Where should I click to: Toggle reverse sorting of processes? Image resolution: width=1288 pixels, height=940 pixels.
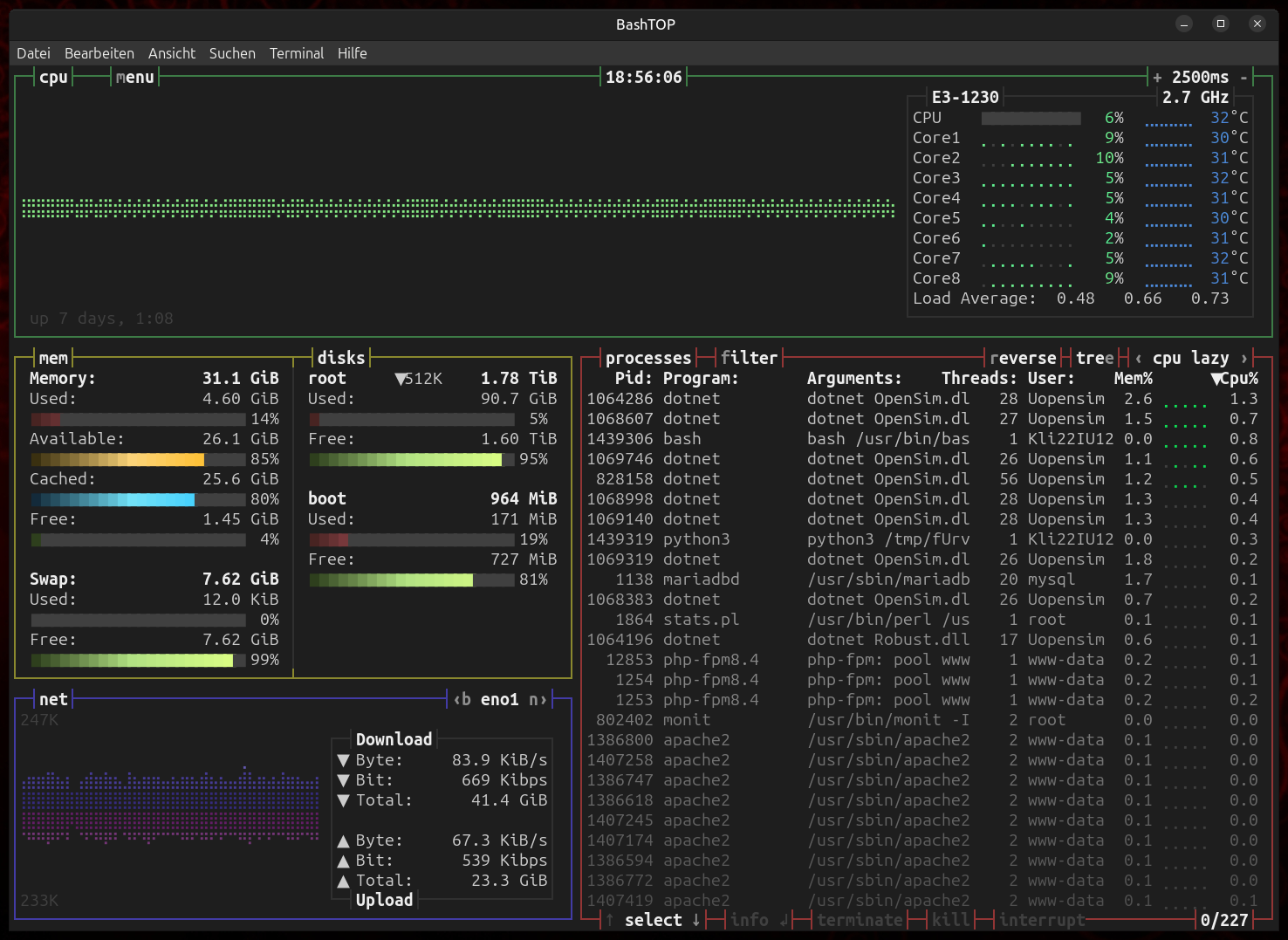click(x=1023, y=358)
